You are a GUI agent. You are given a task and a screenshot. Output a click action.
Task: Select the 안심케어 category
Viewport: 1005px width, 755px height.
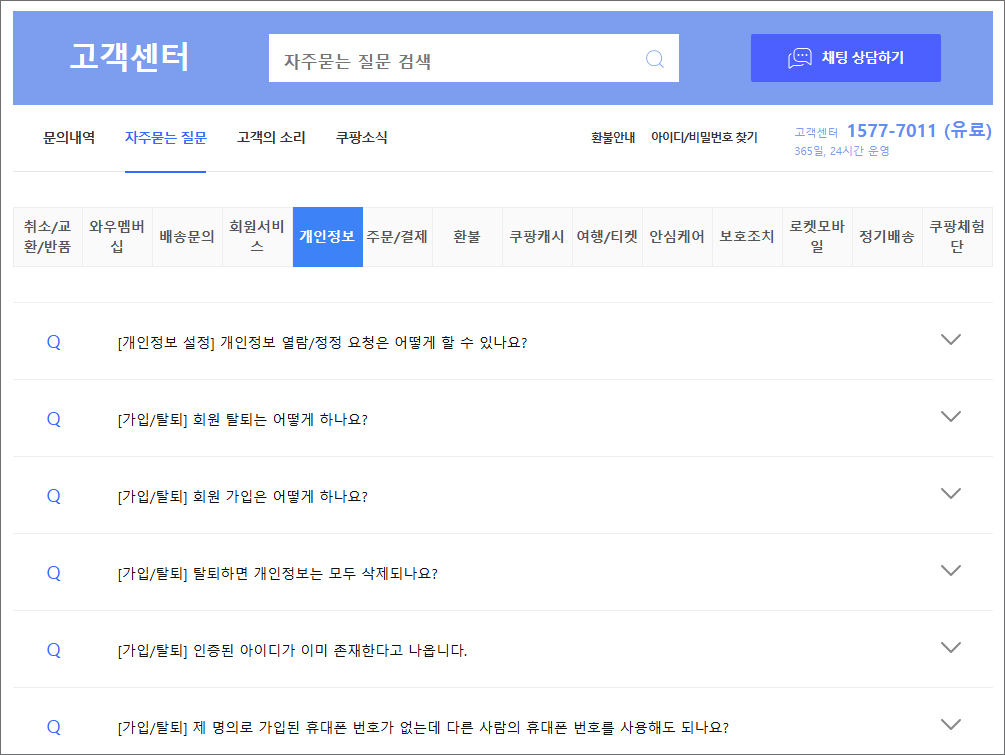click(677, 236)
